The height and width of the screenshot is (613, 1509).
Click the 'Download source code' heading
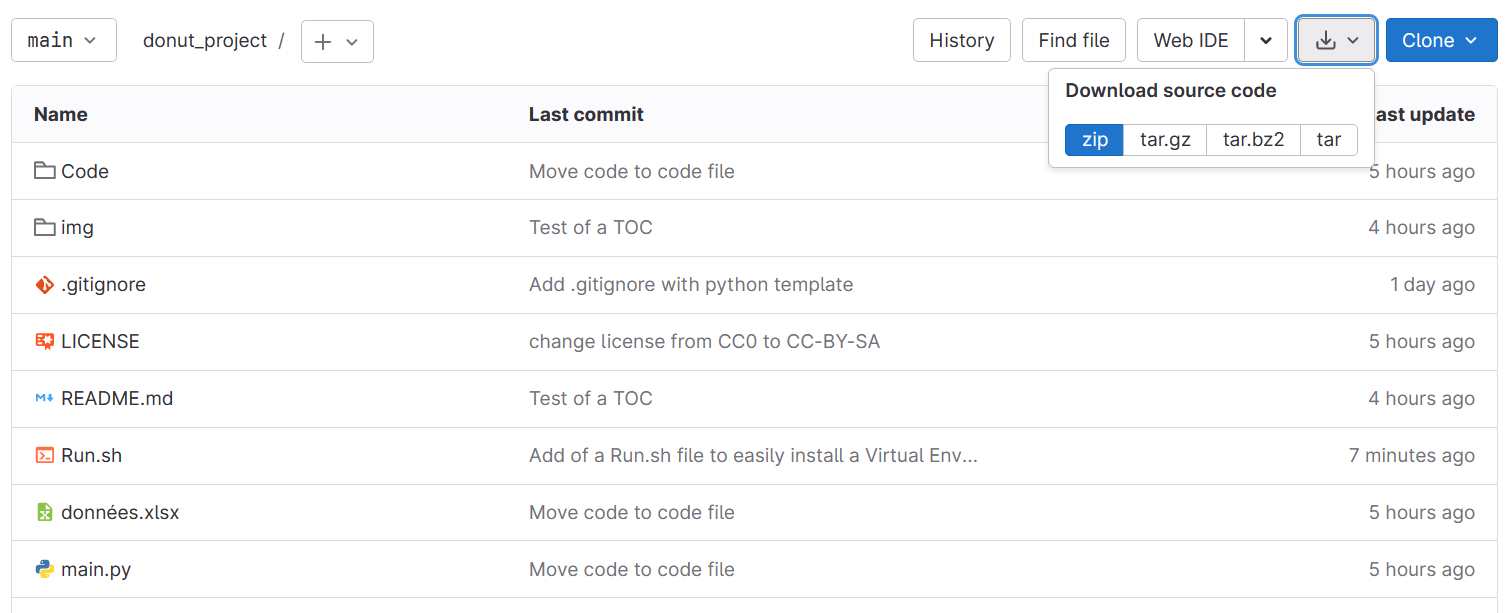[1171, 90]
